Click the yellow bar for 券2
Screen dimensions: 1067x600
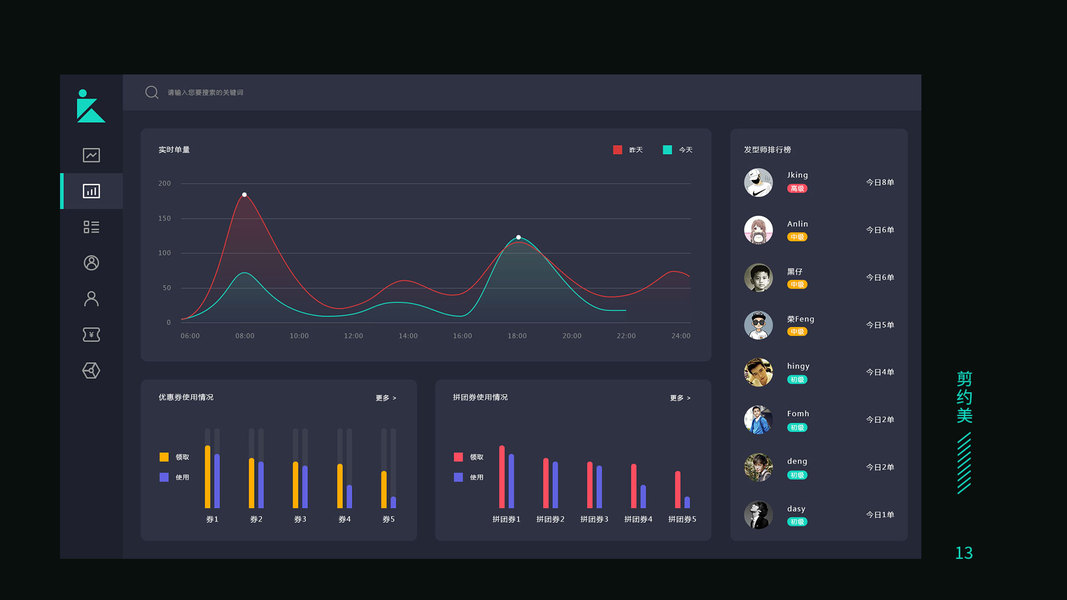click(x=251, y=483)
